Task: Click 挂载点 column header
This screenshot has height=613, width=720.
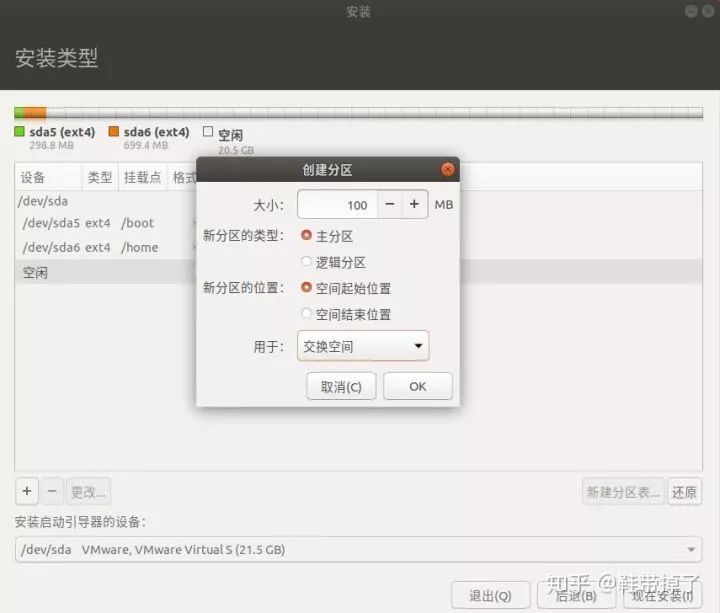Action: click(143, 177)
